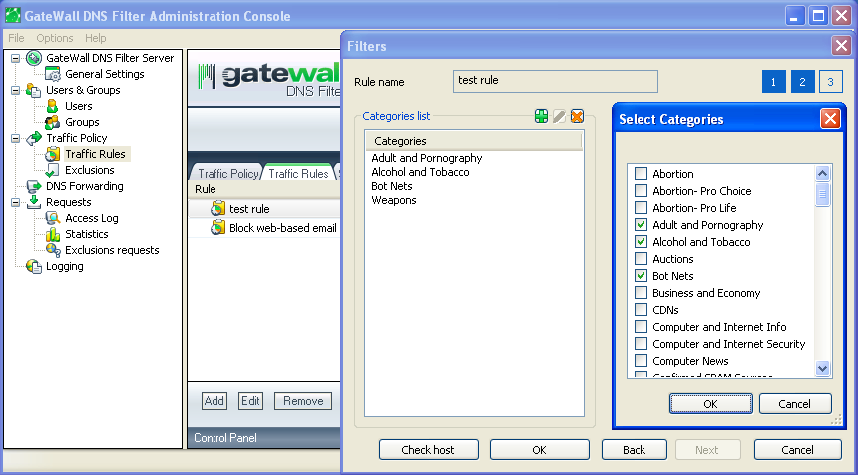
Task: Click the Traffic Policy arrow icon
Action: click(x=34, y=138)
